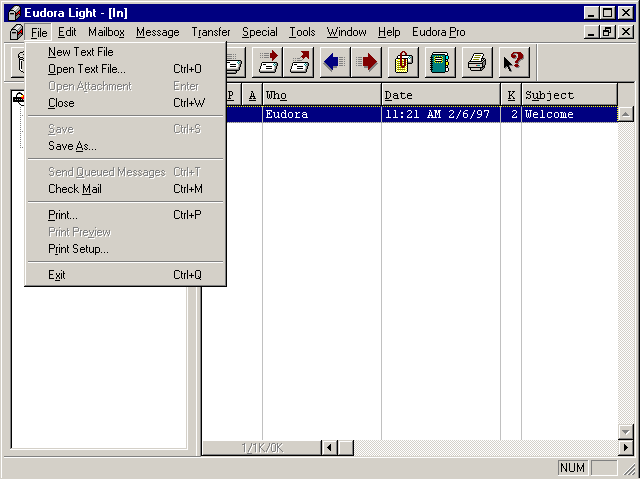The width and height of the screenshot is (640, 480).
Task: Sort by the Who column header
Action: coord(322,95)
